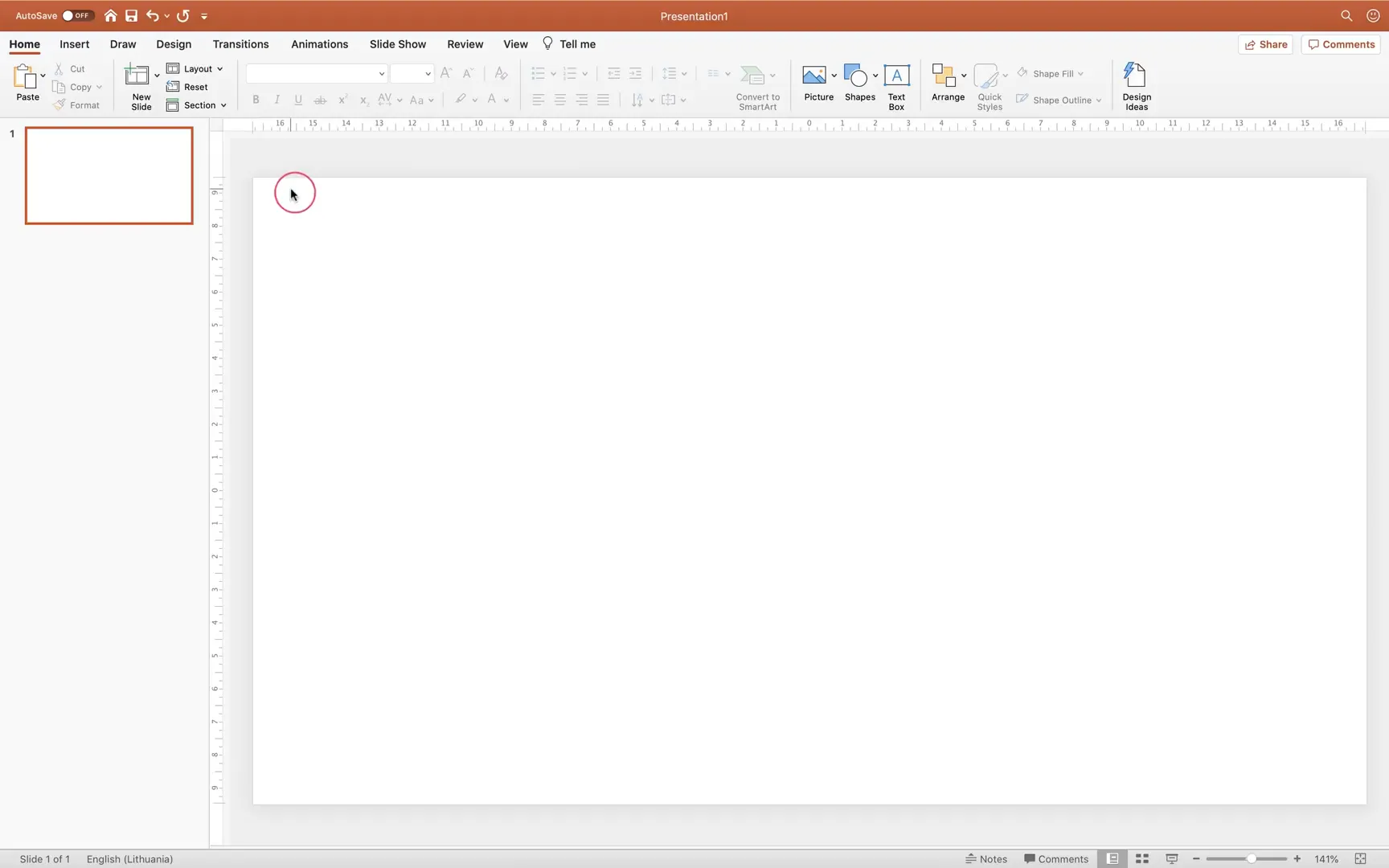Click Increase Font Size icon

446,73
